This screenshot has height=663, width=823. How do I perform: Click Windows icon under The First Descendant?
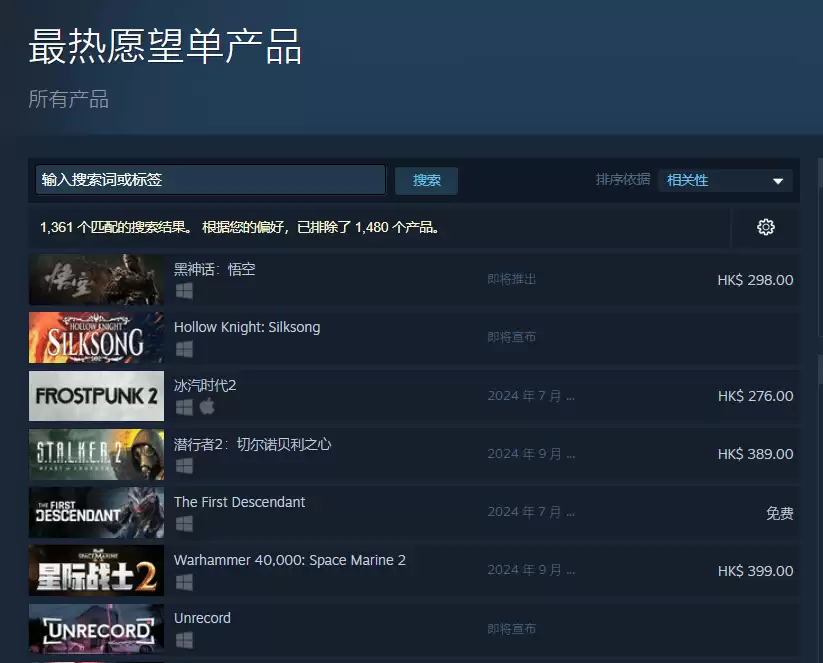tap(184, 523)
